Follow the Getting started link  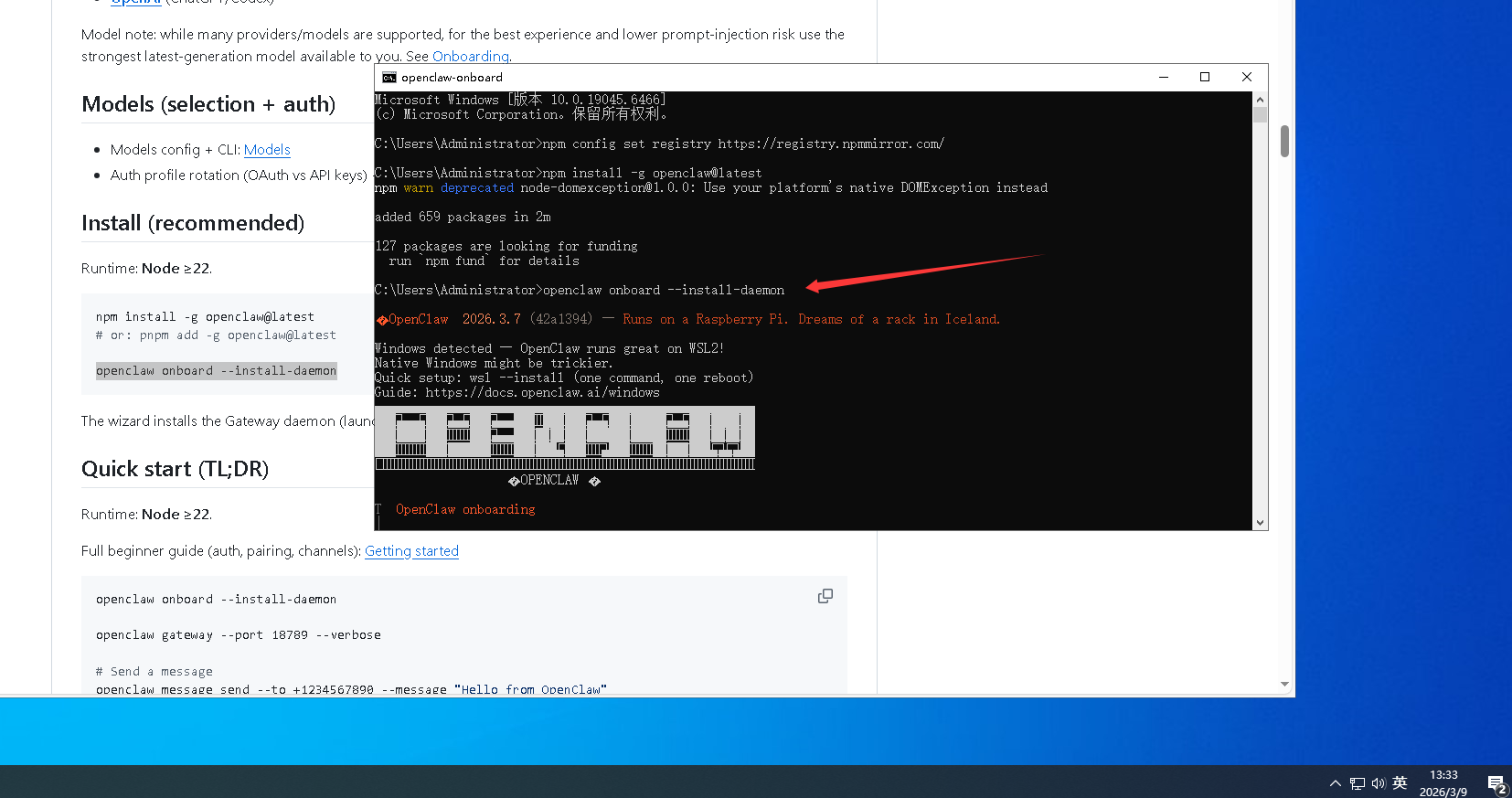[411, 551]
